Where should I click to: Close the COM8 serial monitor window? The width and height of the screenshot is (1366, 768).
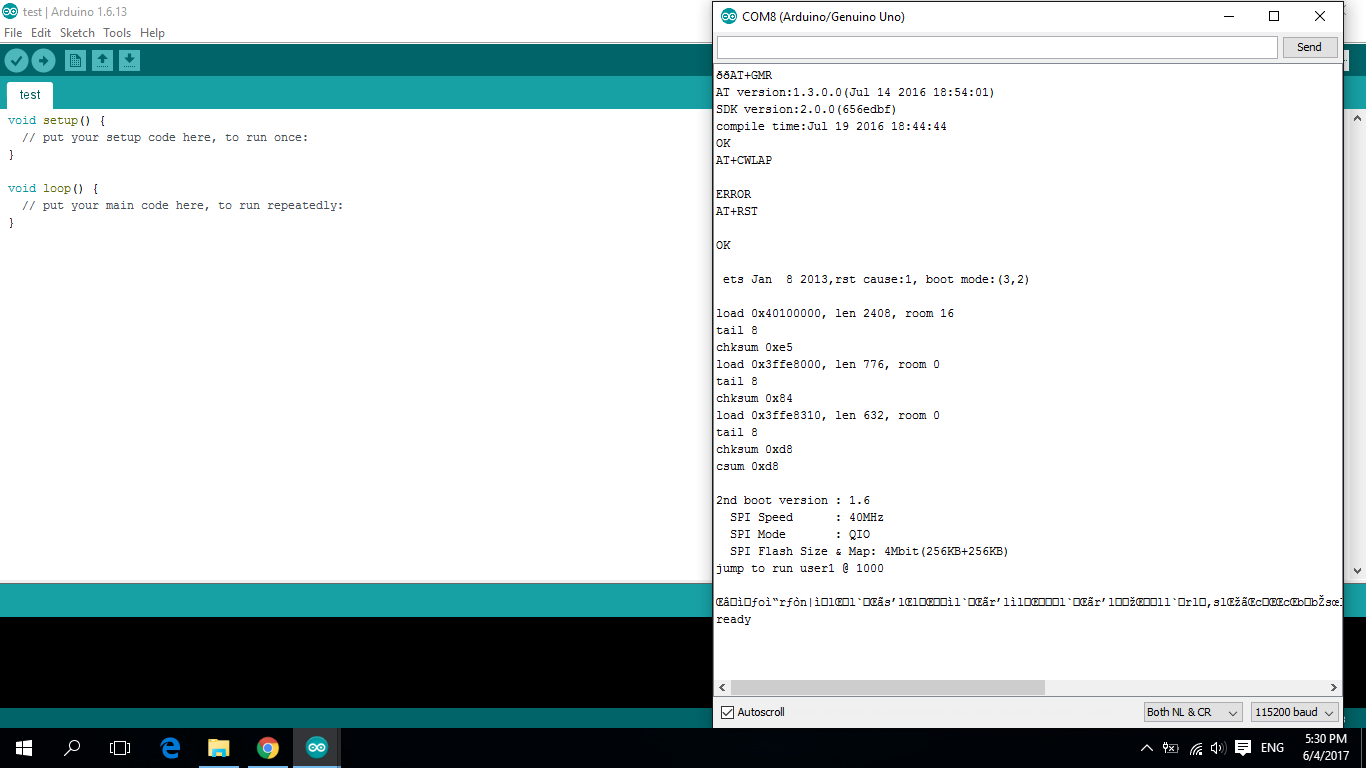click(1320, 16)
